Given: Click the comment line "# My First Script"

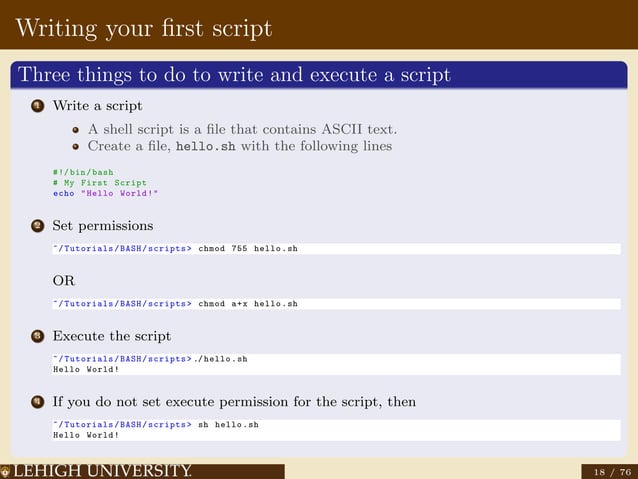Looking at the screenshot, I should [x=100, y=183].
